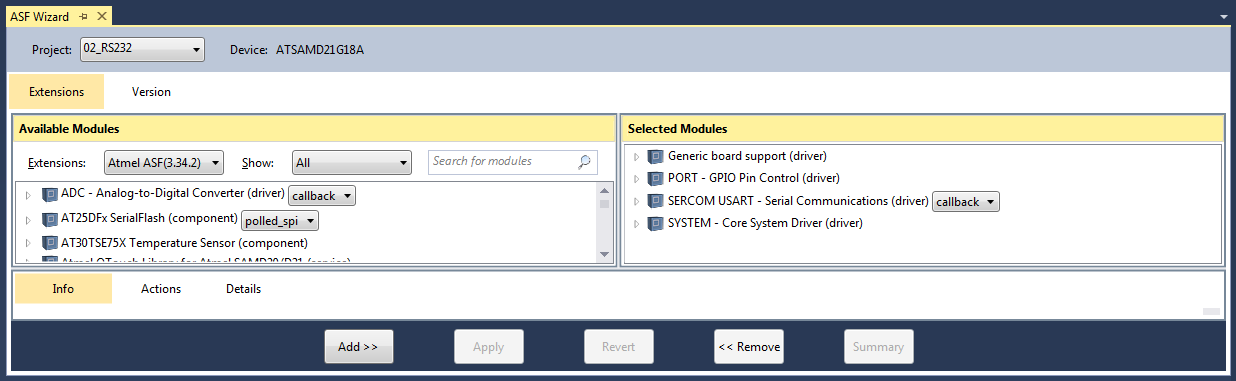
Task: Select the Actions tab
Action: pyautogui.click(x=161, y=288)
